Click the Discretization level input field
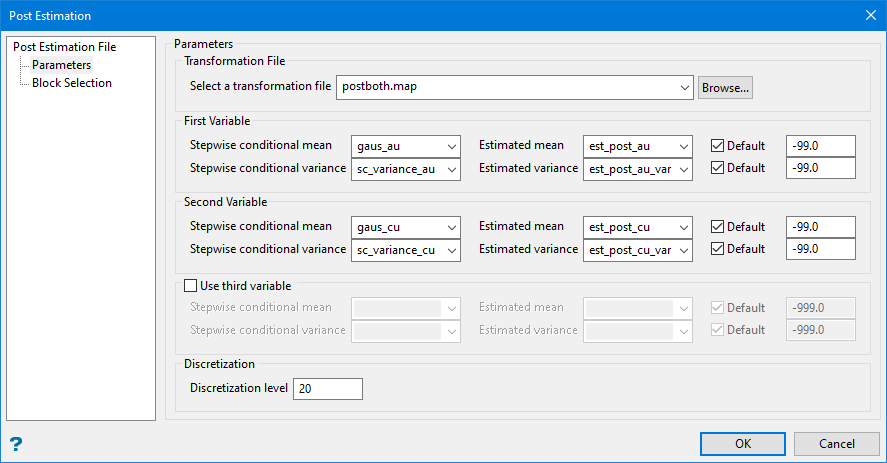Screen dimensions: 887x463 coord(327,389)
